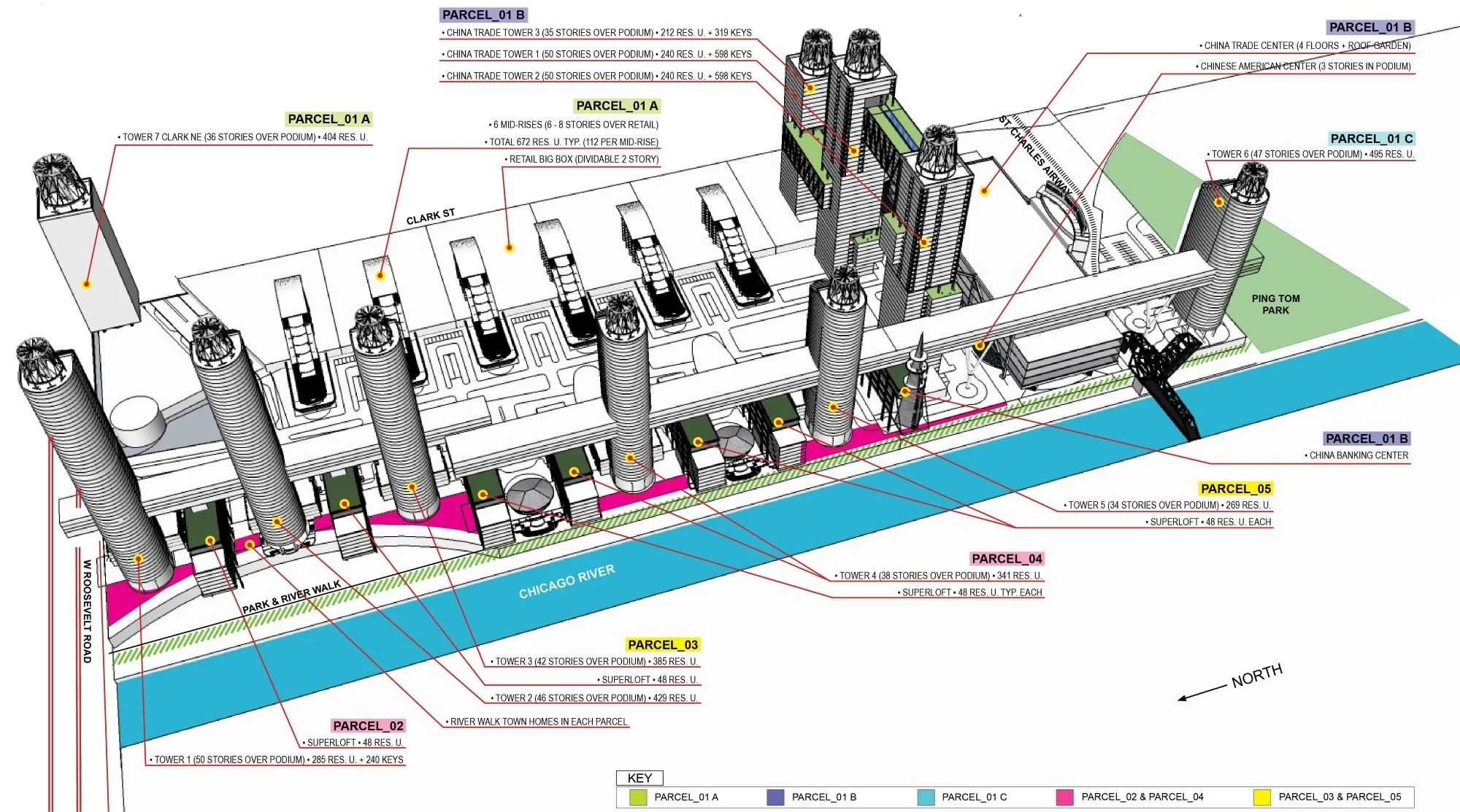This screenshot has height=812, width=1460.
Task: Click the Retail Big Box marker dot
Action: coord(510,248)
